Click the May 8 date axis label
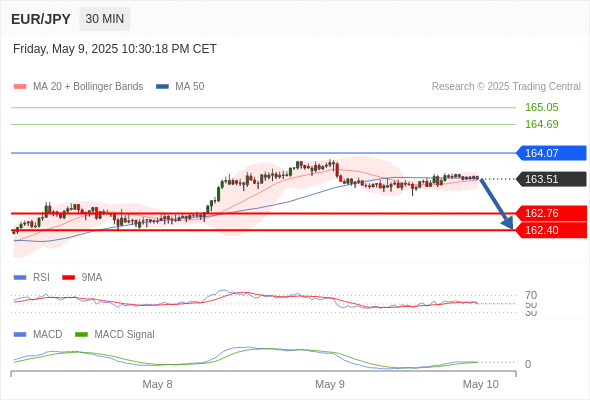 tap(157, 384)
